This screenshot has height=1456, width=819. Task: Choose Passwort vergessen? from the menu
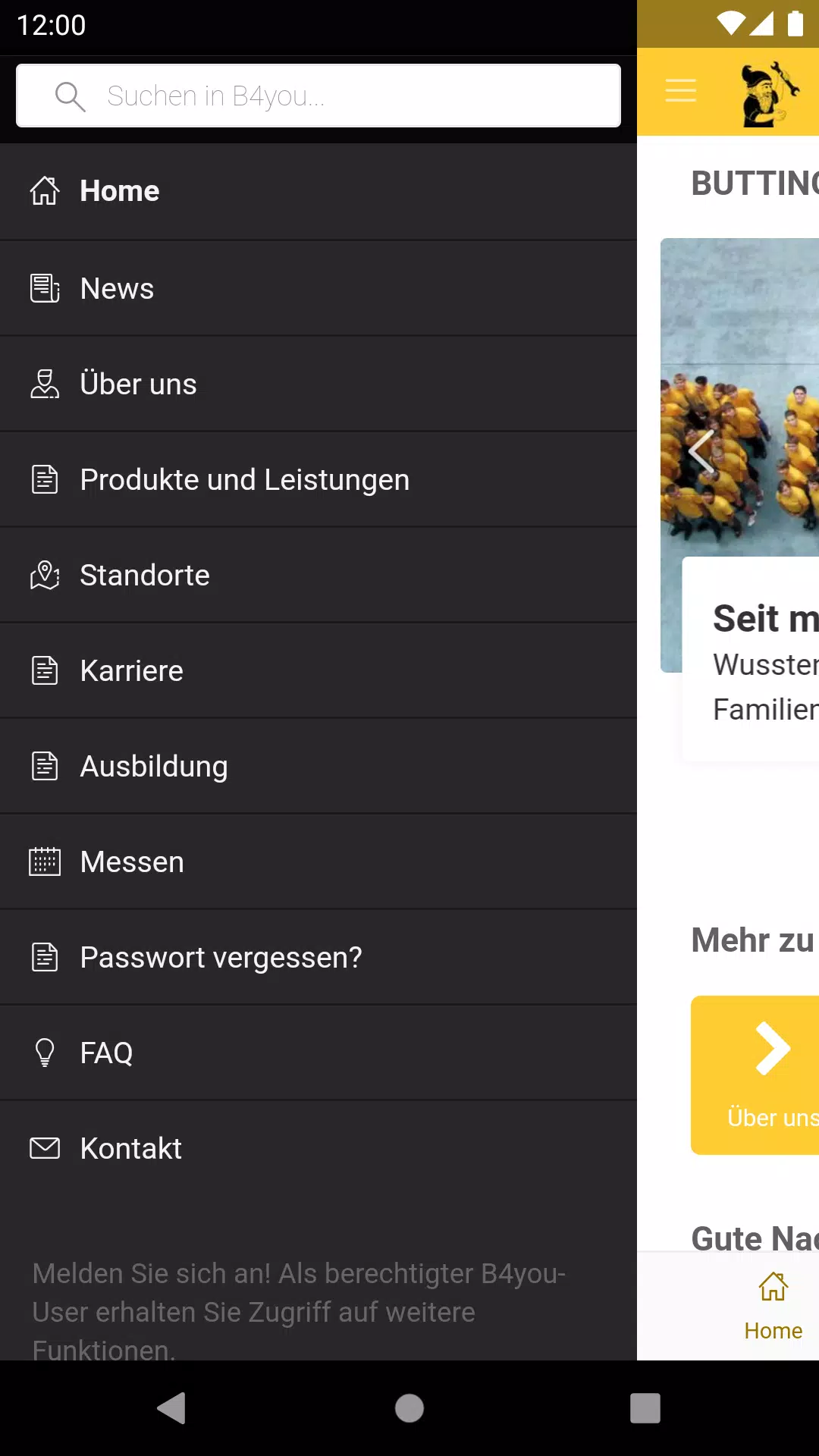coord(221,957)
